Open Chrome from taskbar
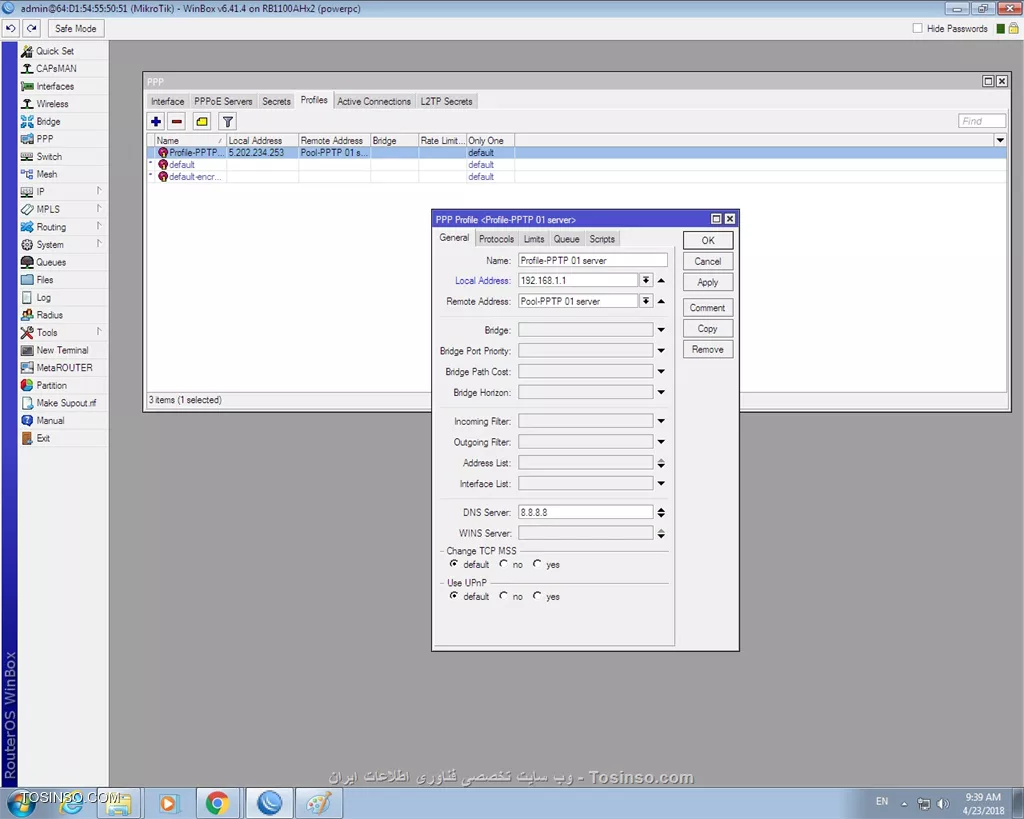 217,803
